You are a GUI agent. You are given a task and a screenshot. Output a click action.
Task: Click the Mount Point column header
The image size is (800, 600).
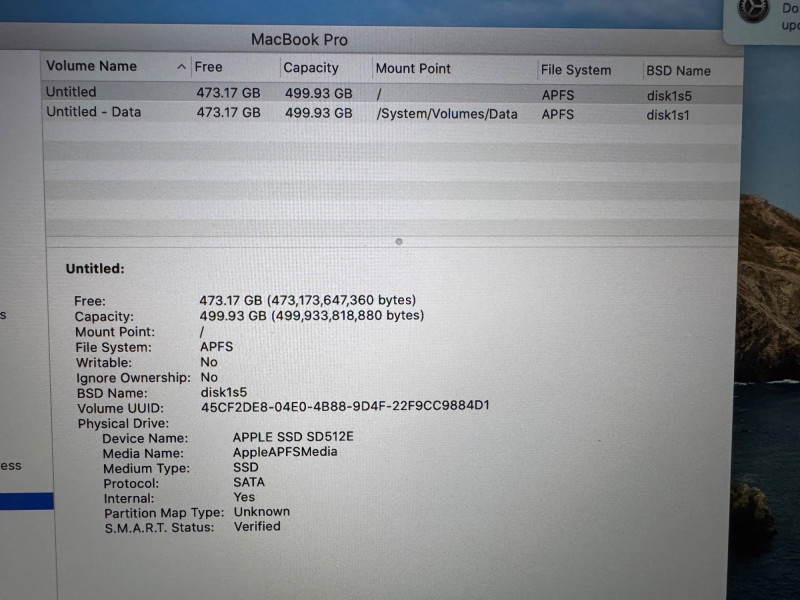(413, 69)
